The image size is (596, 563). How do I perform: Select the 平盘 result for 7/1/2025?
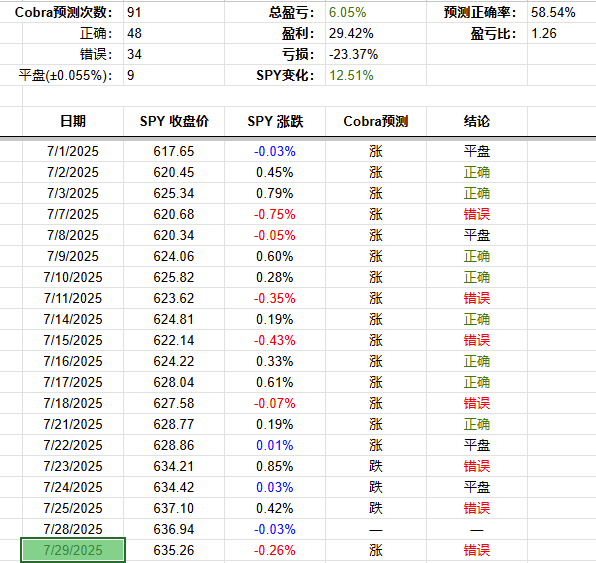(x=477, y=151)
